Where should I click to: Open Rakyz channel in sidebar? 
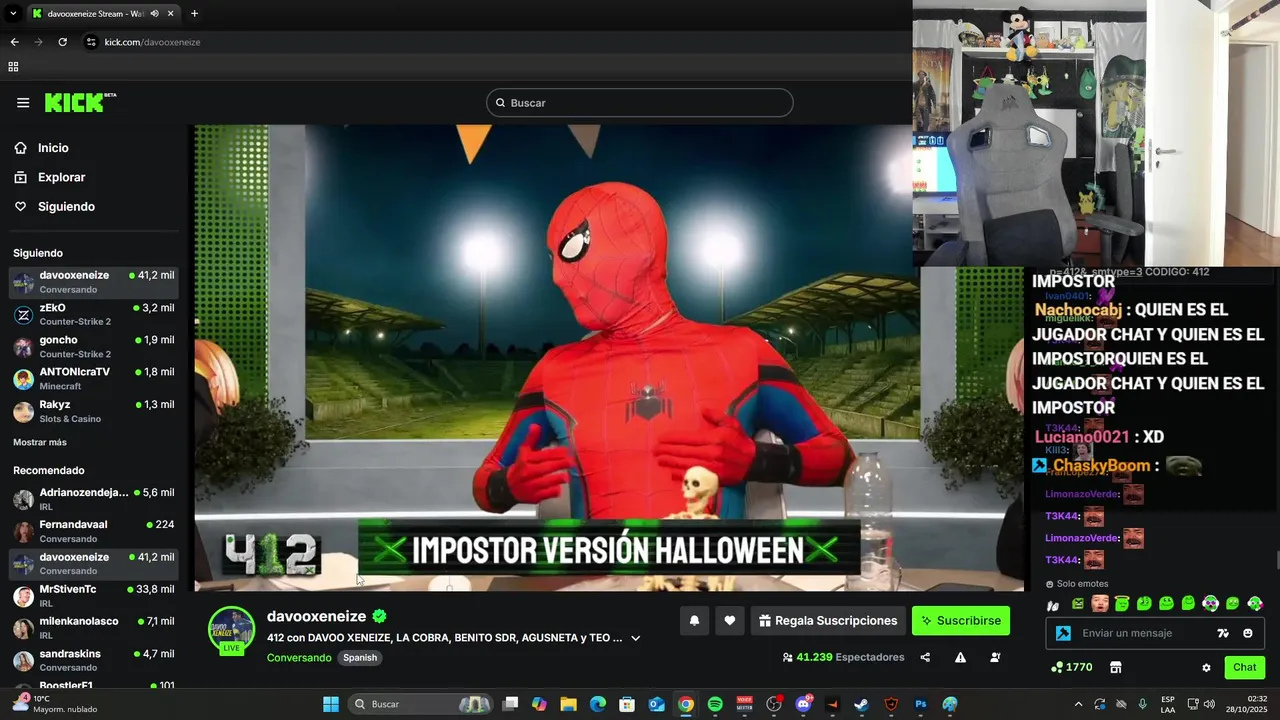point(94,411)
